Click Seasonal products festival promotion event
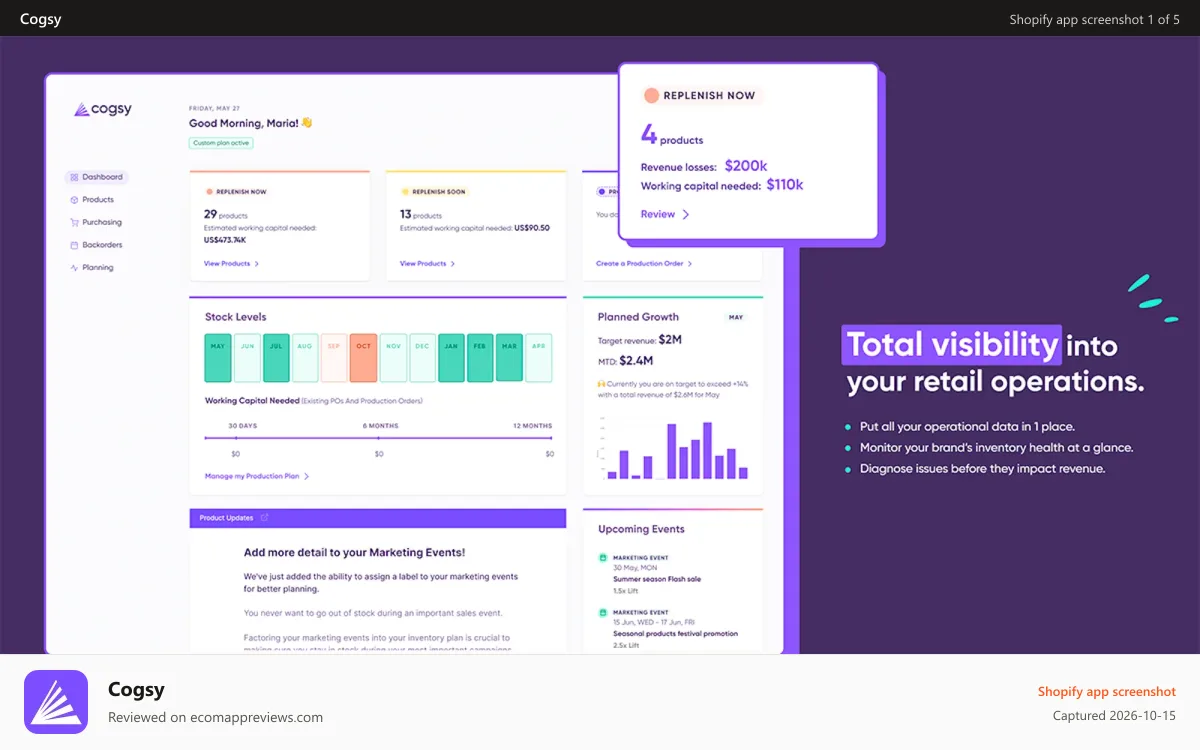The width and height of the screenshot is (1200, 750). (x=675, y=633)
